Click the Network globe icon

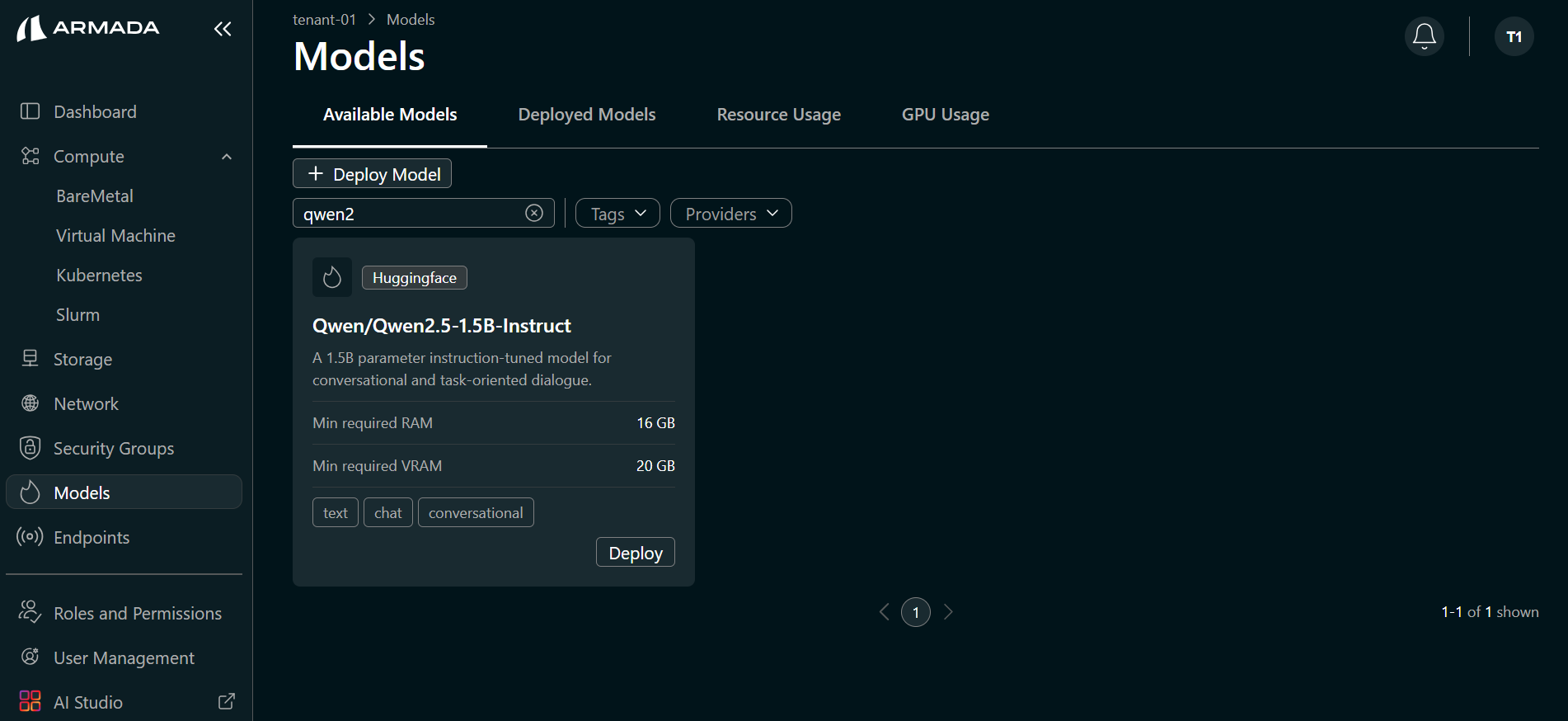tap(31, 403)
